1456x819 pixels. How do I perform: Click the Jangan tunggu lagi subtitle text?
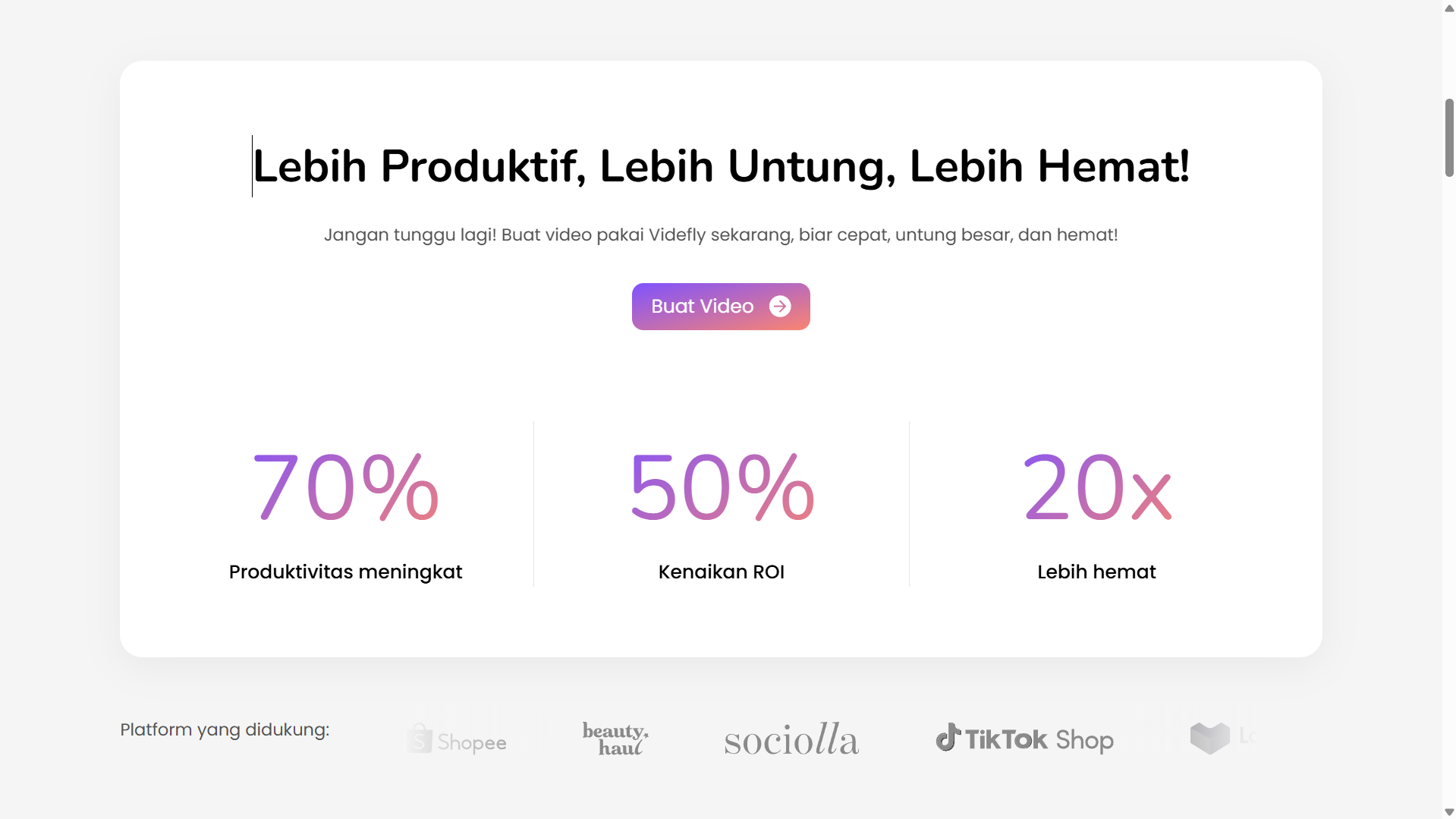tap(721, 235)
